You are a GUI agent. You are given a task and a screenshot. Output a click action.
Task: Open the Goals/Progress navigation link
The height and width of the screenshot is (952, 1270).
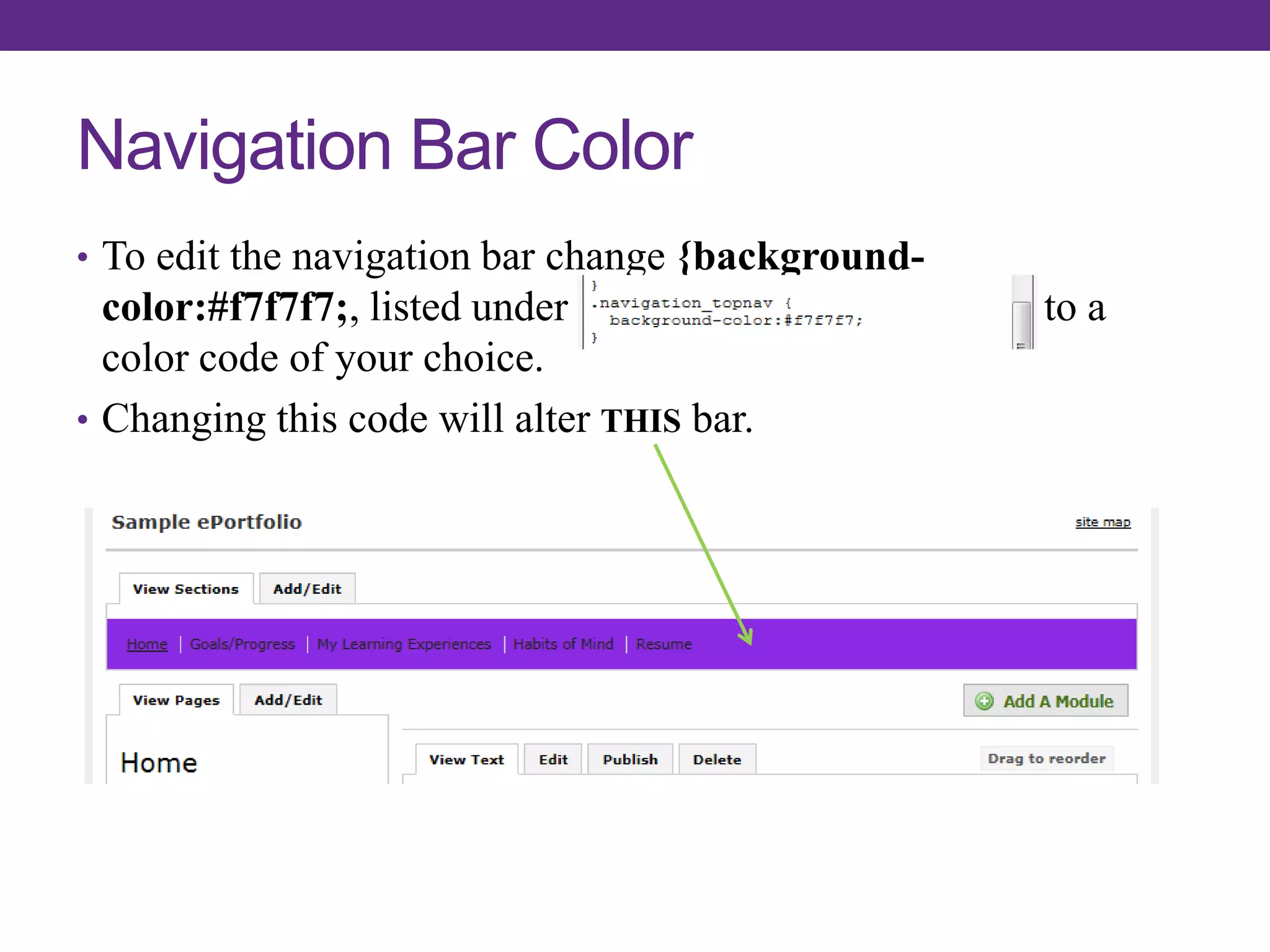point(242,644)
